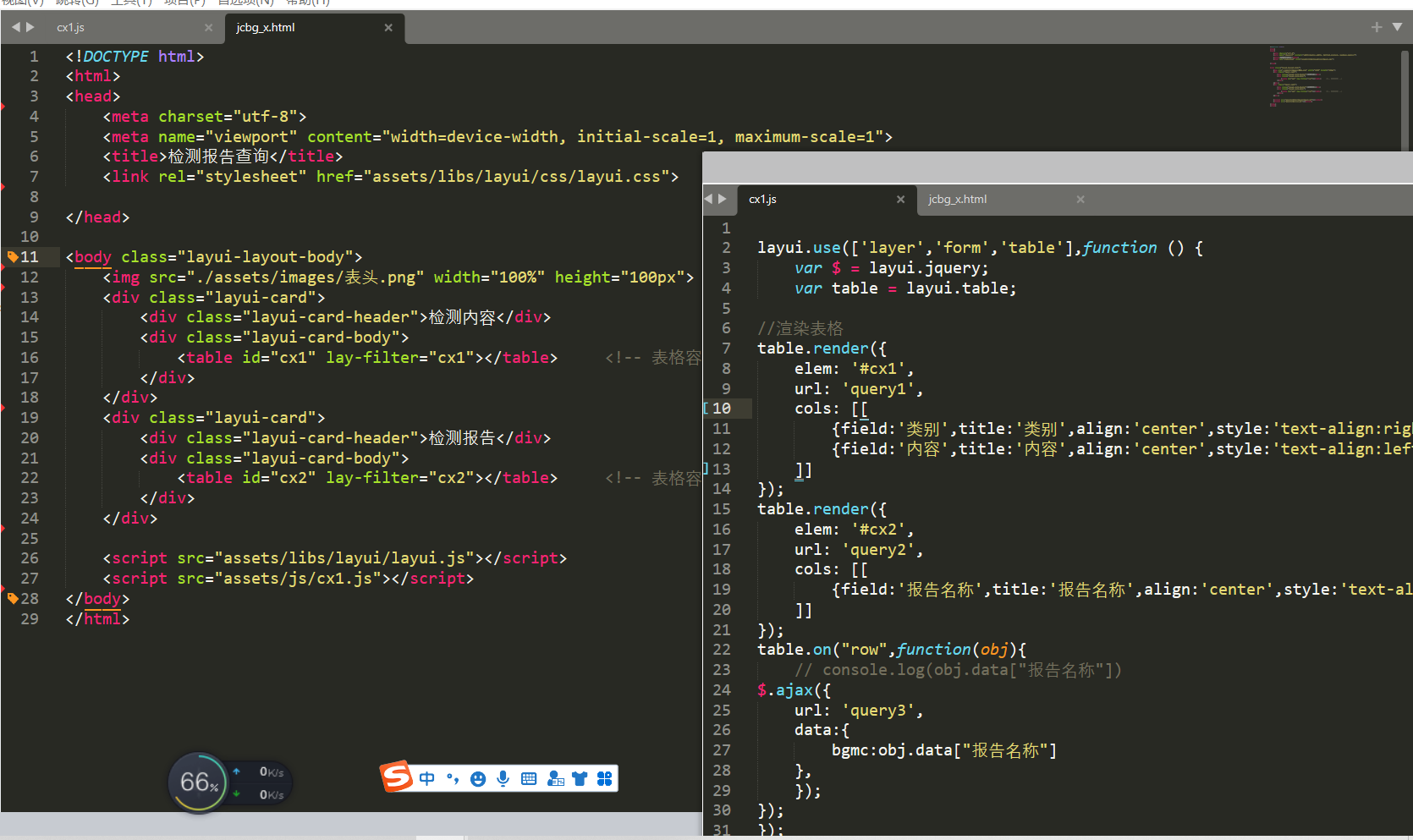
Task: Click the download speed arrow indicator
Action: click(x=237, y=793)
